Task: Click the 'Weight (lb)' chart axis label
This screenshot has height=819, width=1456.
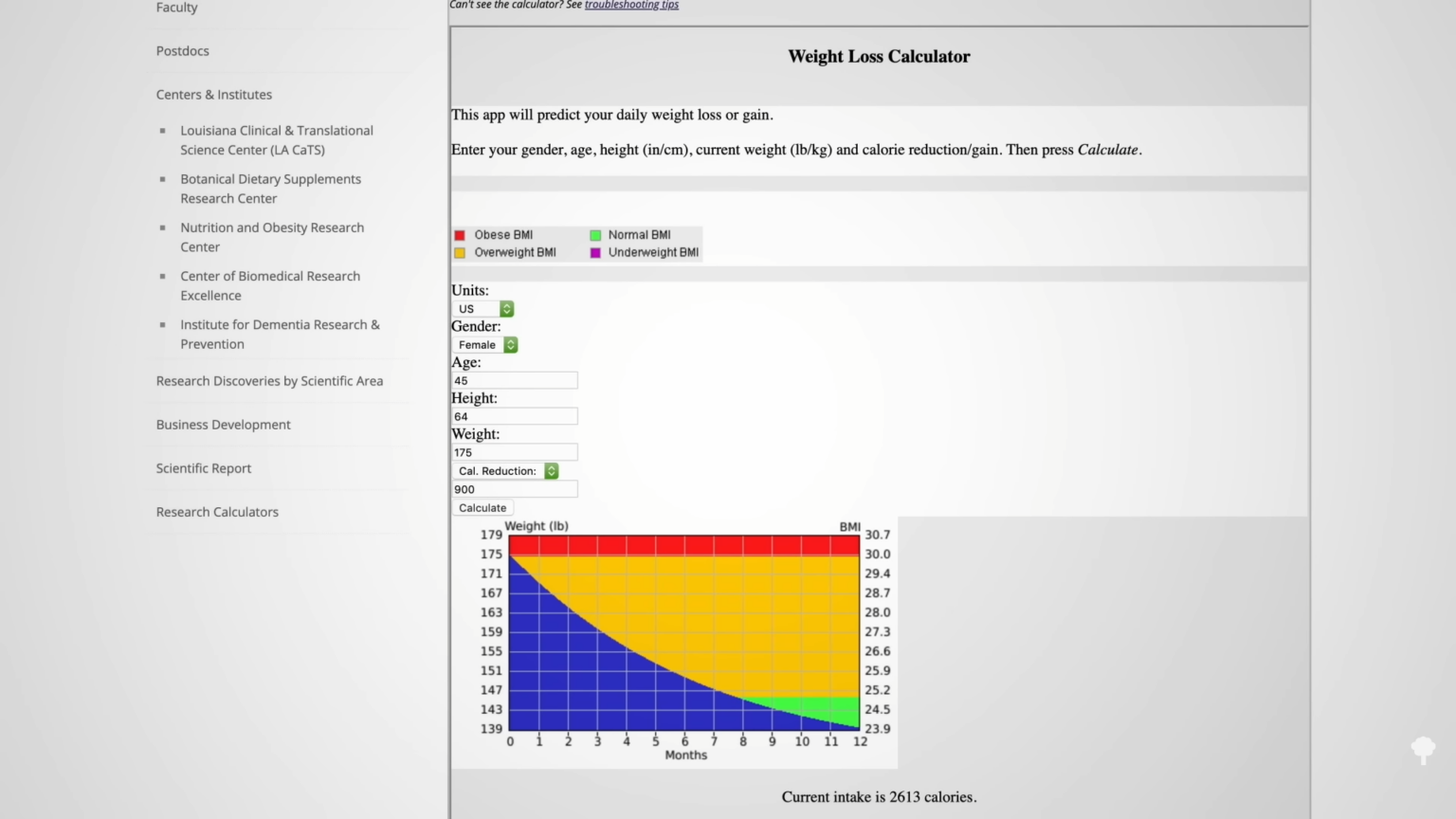Action: click(x=537, y=526)
